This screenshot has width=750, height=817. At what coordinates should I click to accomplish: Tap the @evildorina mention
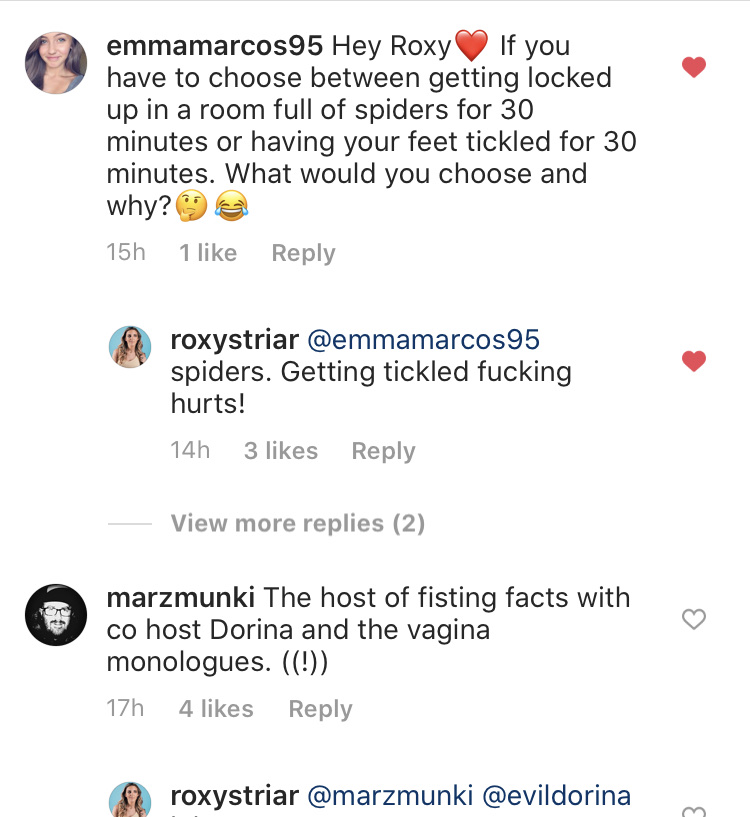pyautogui.click(x=557, y=796)
